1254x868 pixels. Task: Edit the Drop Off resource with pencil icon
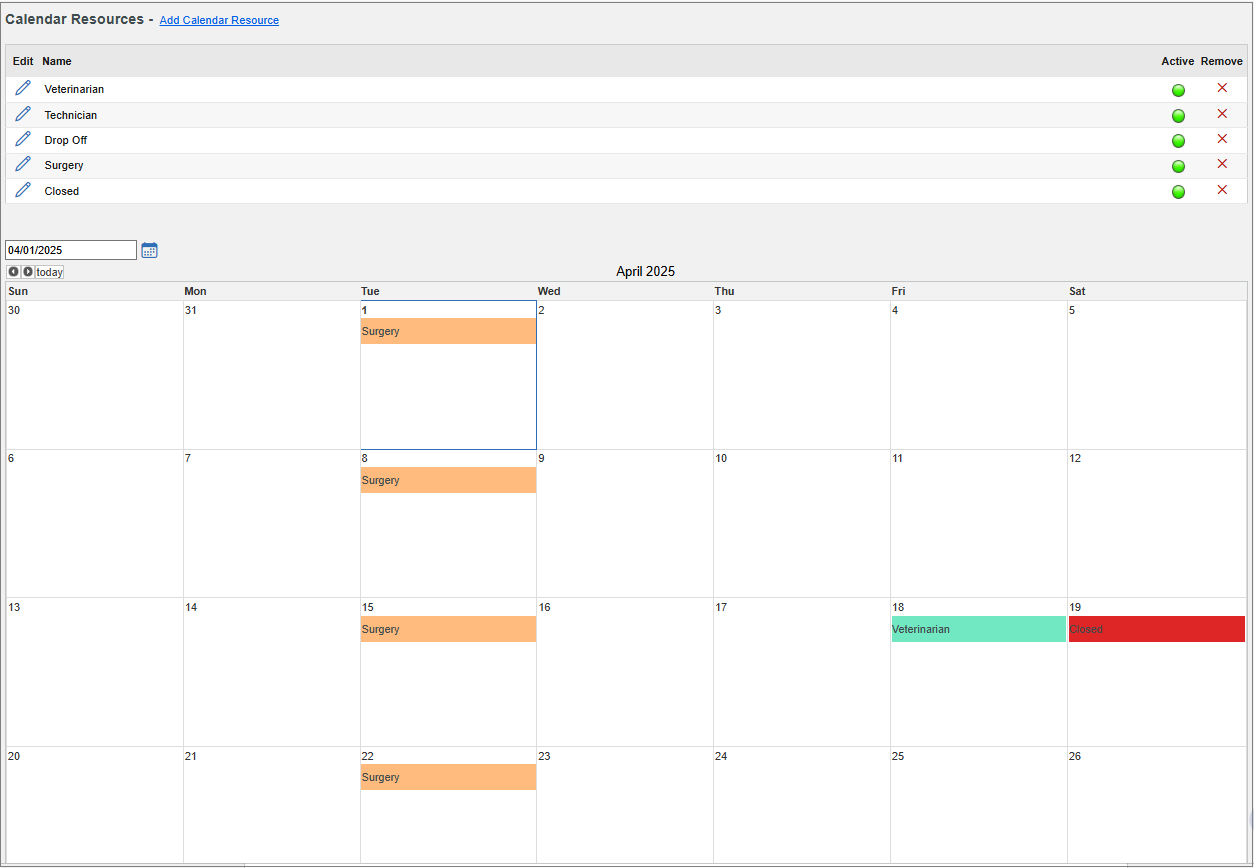[23, 139]
